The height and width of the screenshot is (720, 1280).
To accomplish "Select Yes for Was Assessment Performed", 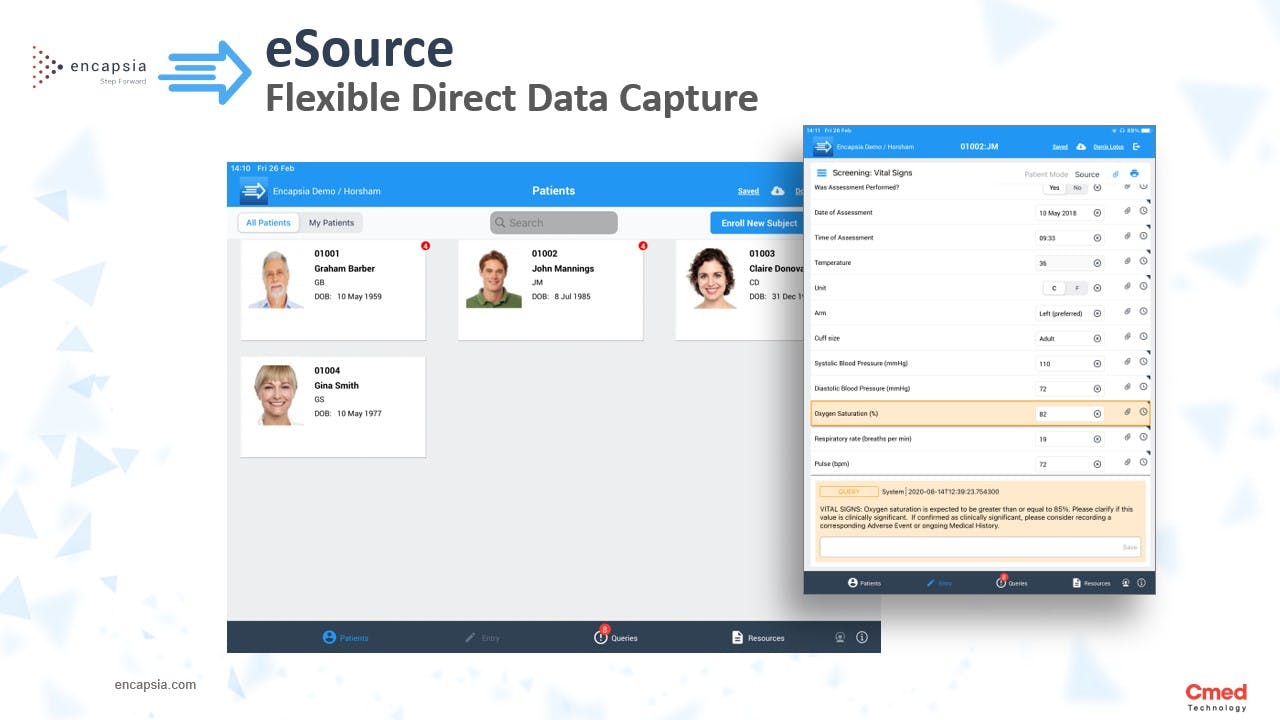I will 1054,188.
